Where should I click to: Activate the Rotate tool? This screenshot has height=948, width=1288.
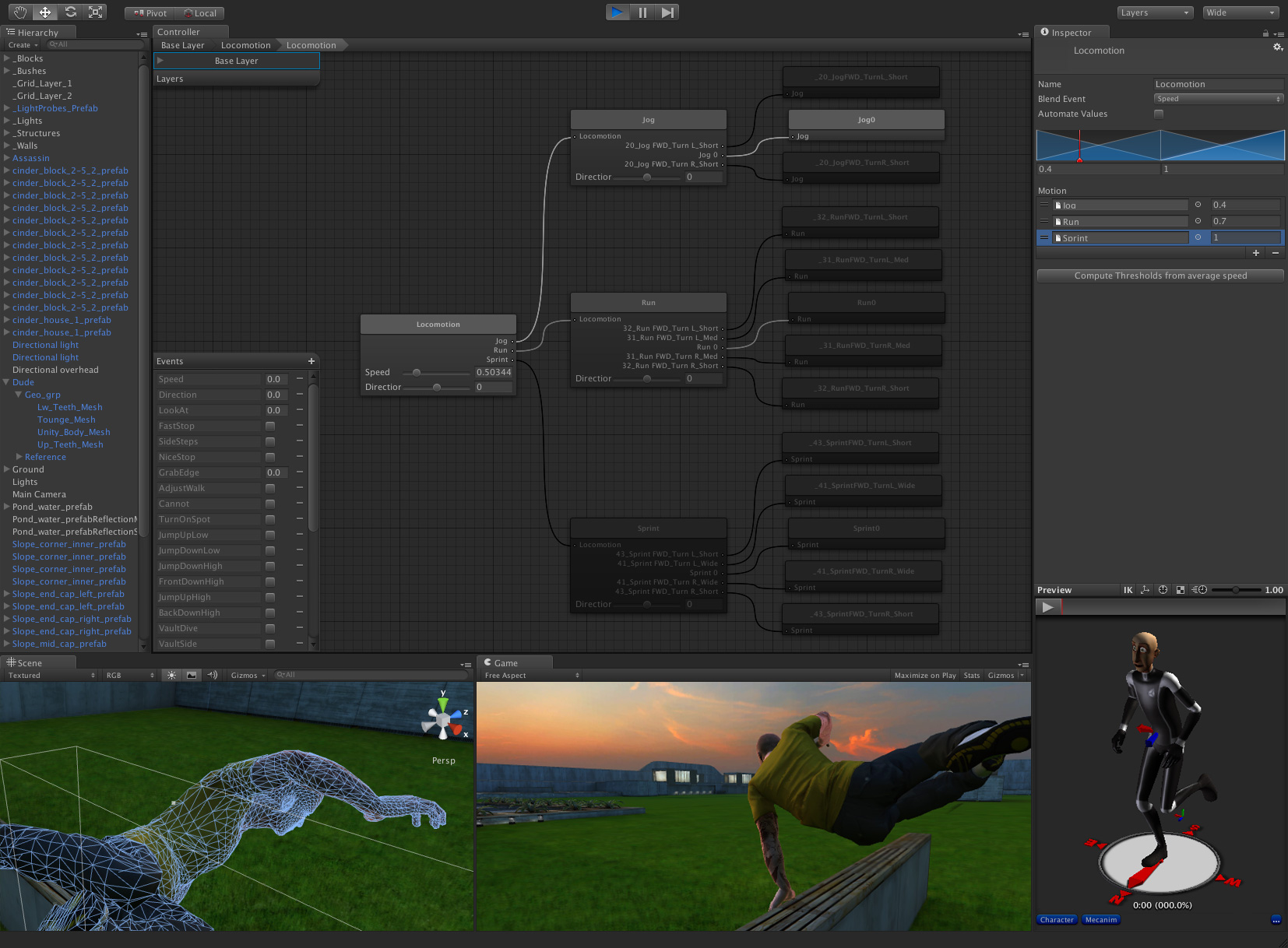[71, 12]
